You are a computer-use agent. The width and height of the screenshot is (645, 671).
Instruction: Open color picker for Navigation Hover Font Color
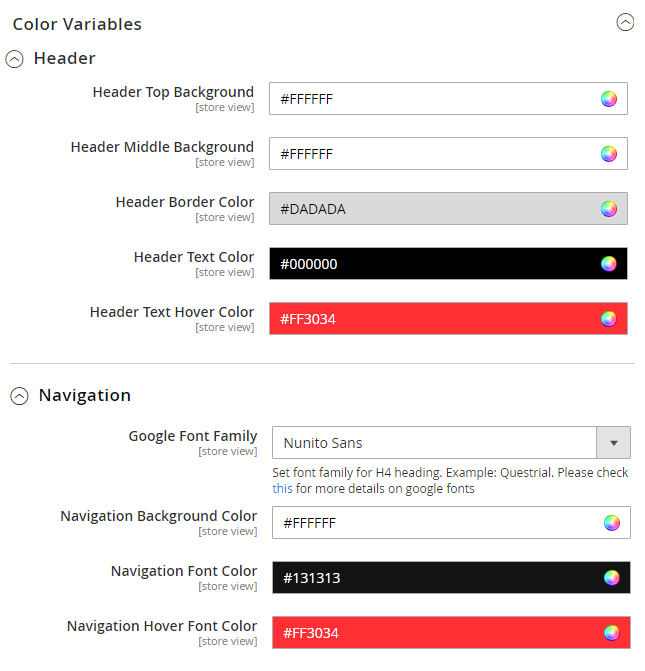[612, 633]
